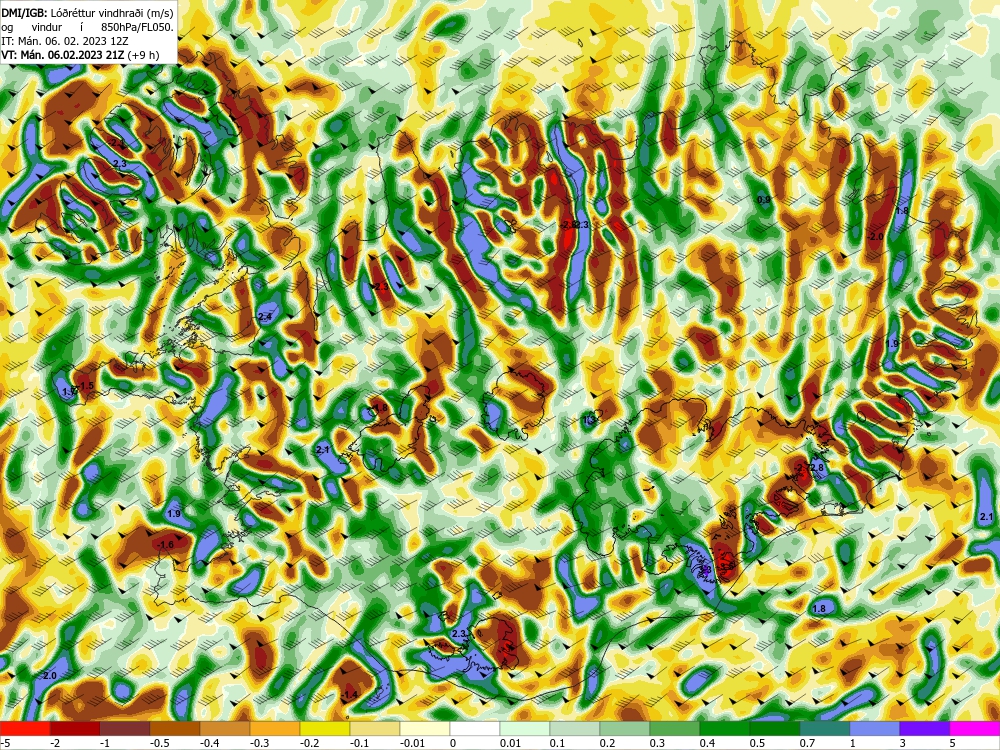This screenshot has width=1000, height=750.
Task: Click the teal swatch between 0.7 and 1
Action: 825,728
